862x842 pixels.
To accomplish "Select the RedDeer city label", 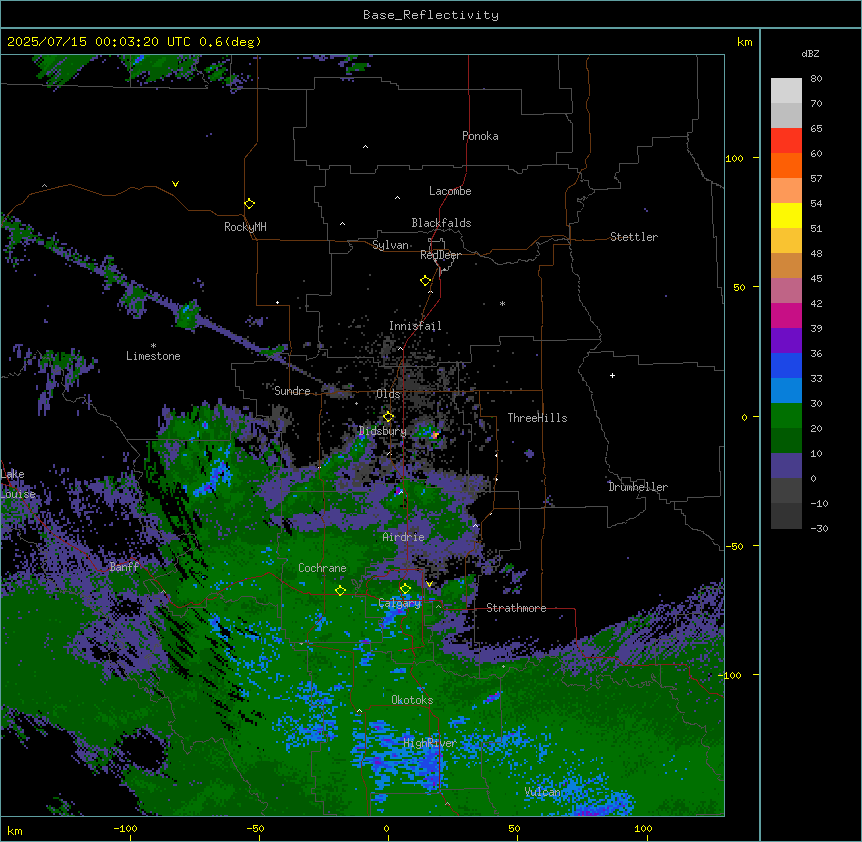I will tap(440, 255).
